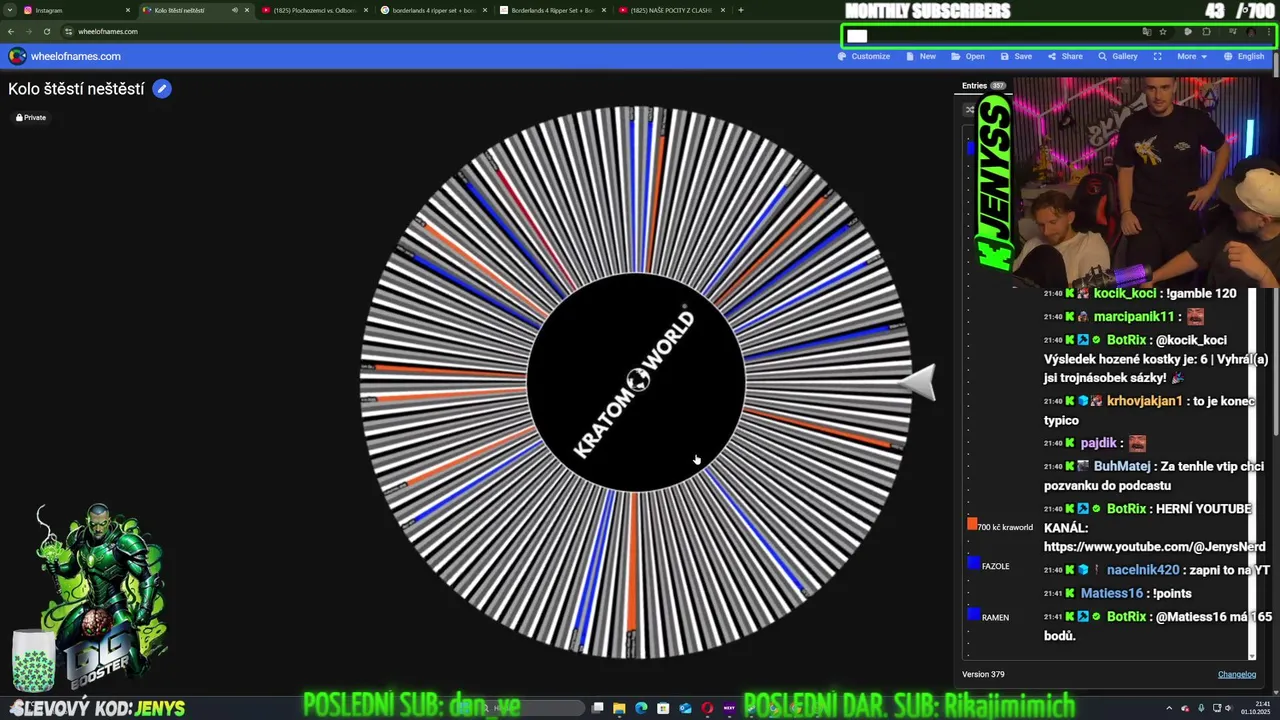Screen dimensions: 1280x720
Task: Open a new browser tab
Action: click(x=740, y=10)
